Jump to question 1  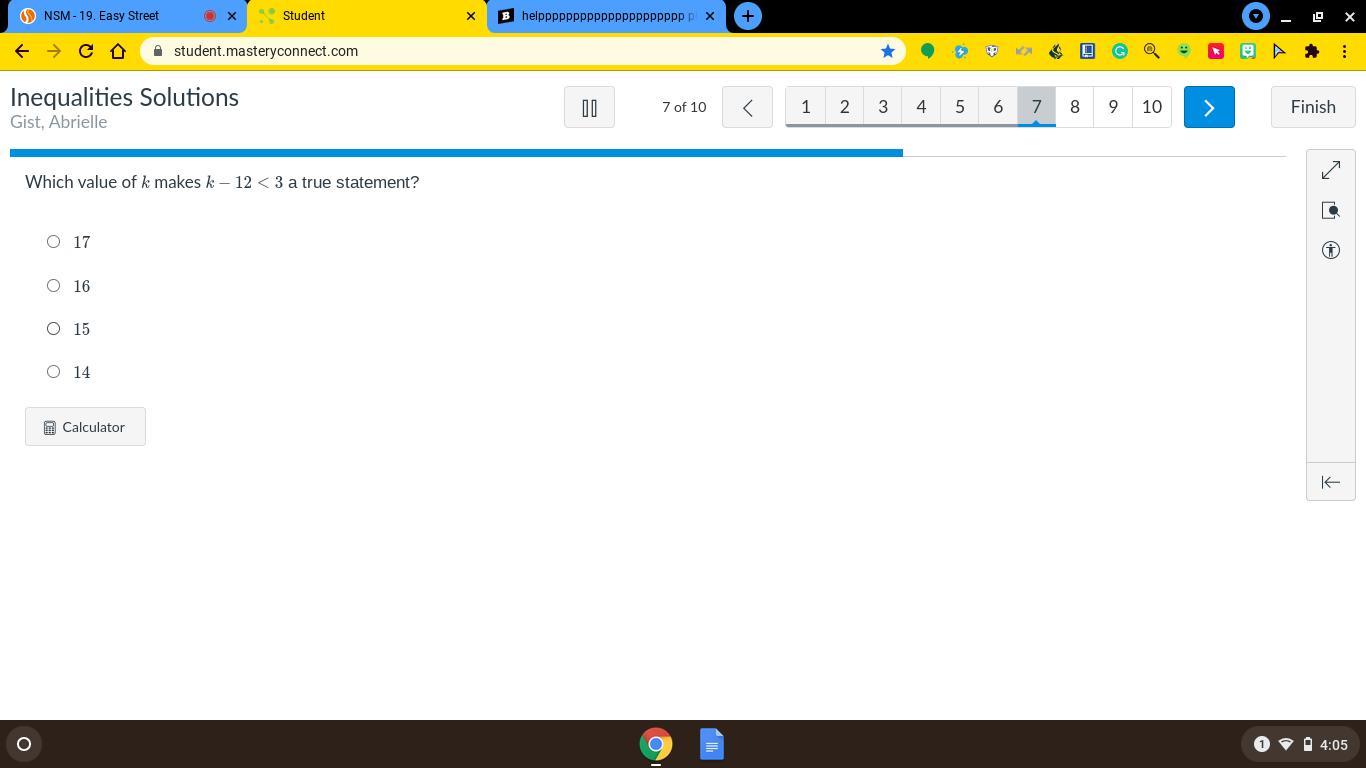tap(806, 107)
